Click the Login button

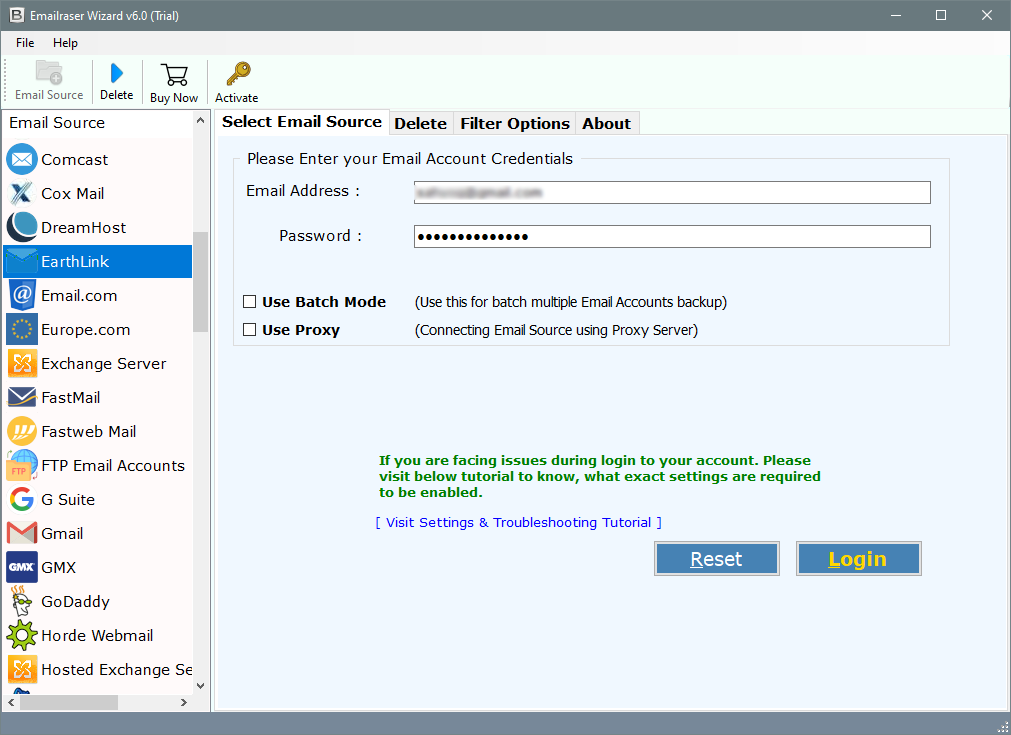[x=858, y=558]
